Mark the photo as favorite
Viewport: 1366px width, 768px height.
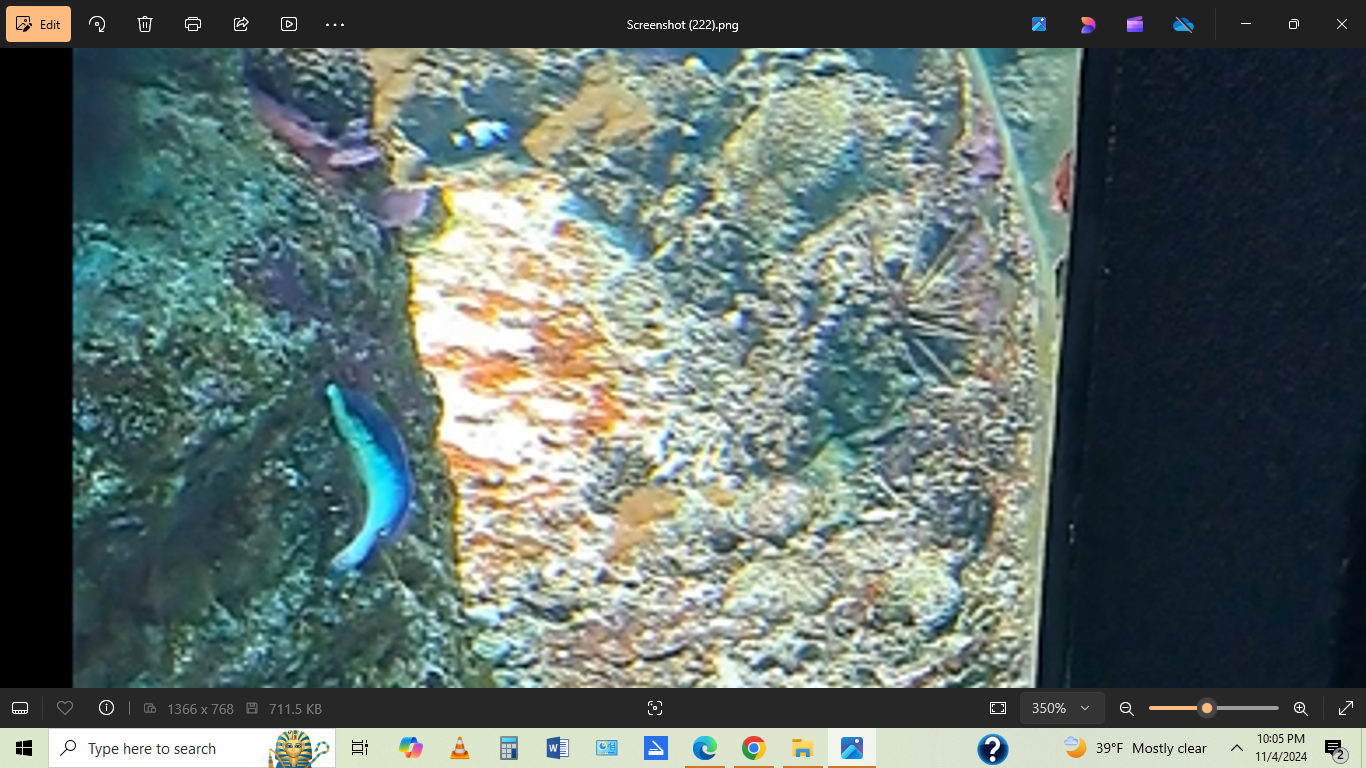point(65,708)
